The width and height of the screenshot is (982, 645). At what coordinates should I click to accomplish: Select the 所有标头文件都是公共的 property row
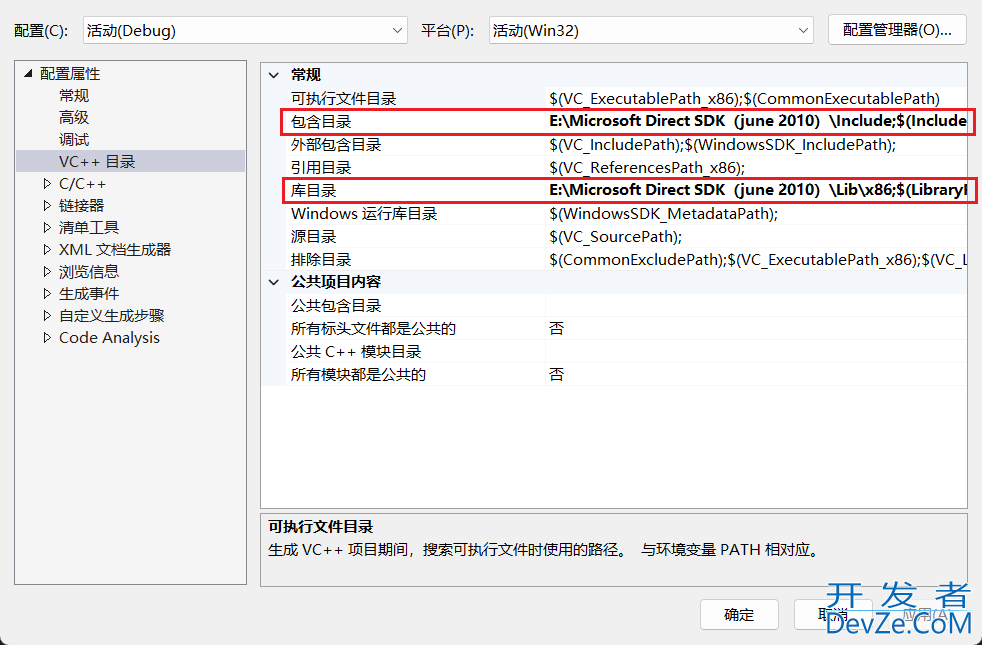626,328
